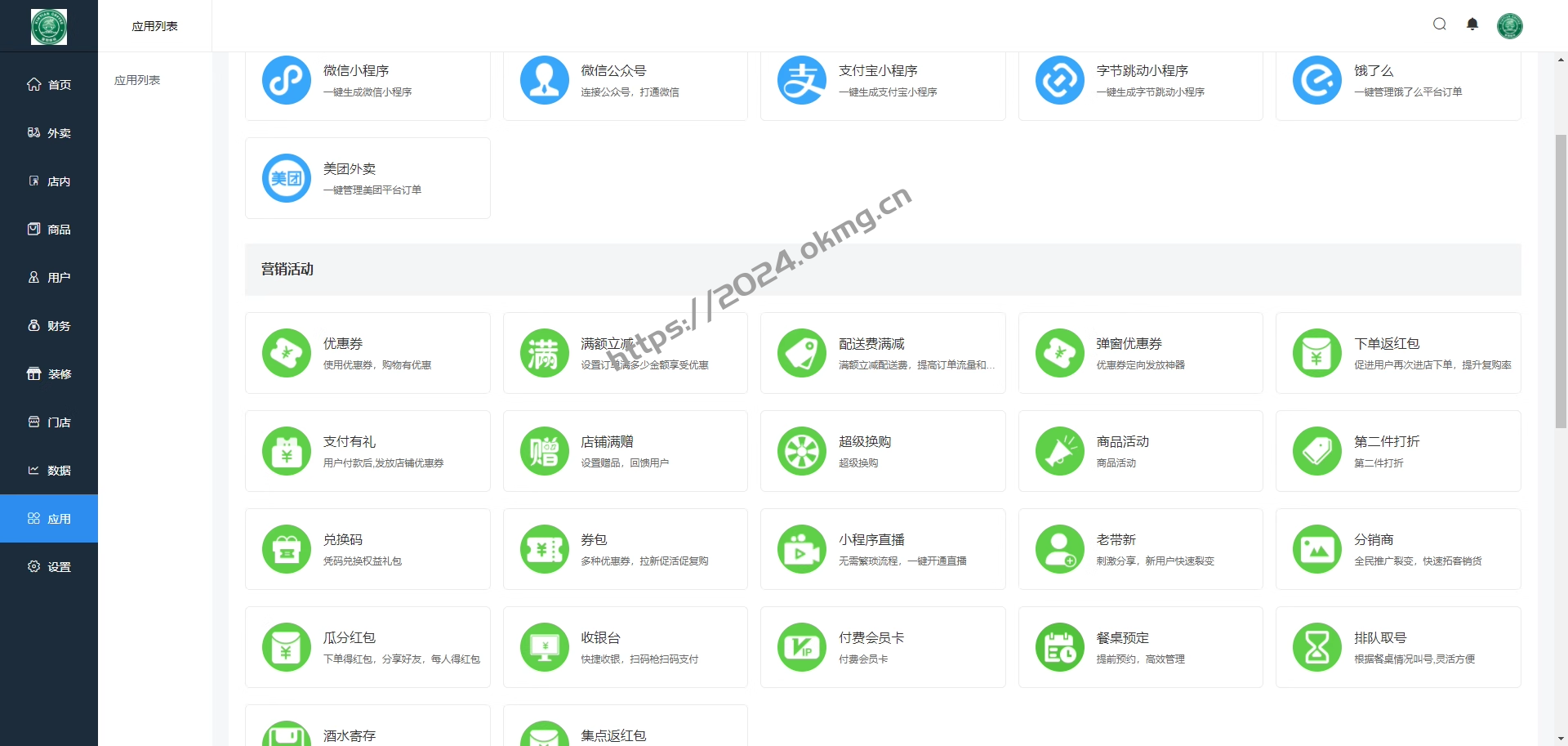Click the 分销商 app title
1568x746 pixels.
(x=1374, y=540)
